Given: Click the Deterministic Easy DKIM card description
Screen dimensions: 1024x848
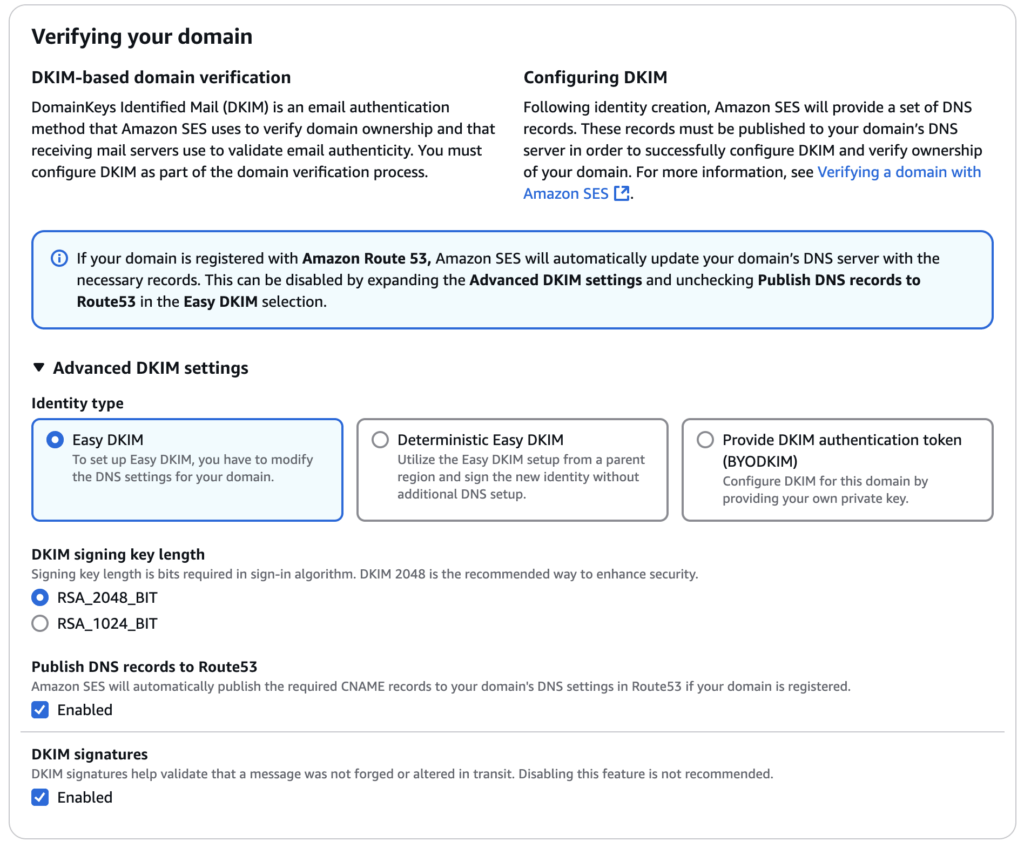Looking at the screenshot, I should click(520, 477).
